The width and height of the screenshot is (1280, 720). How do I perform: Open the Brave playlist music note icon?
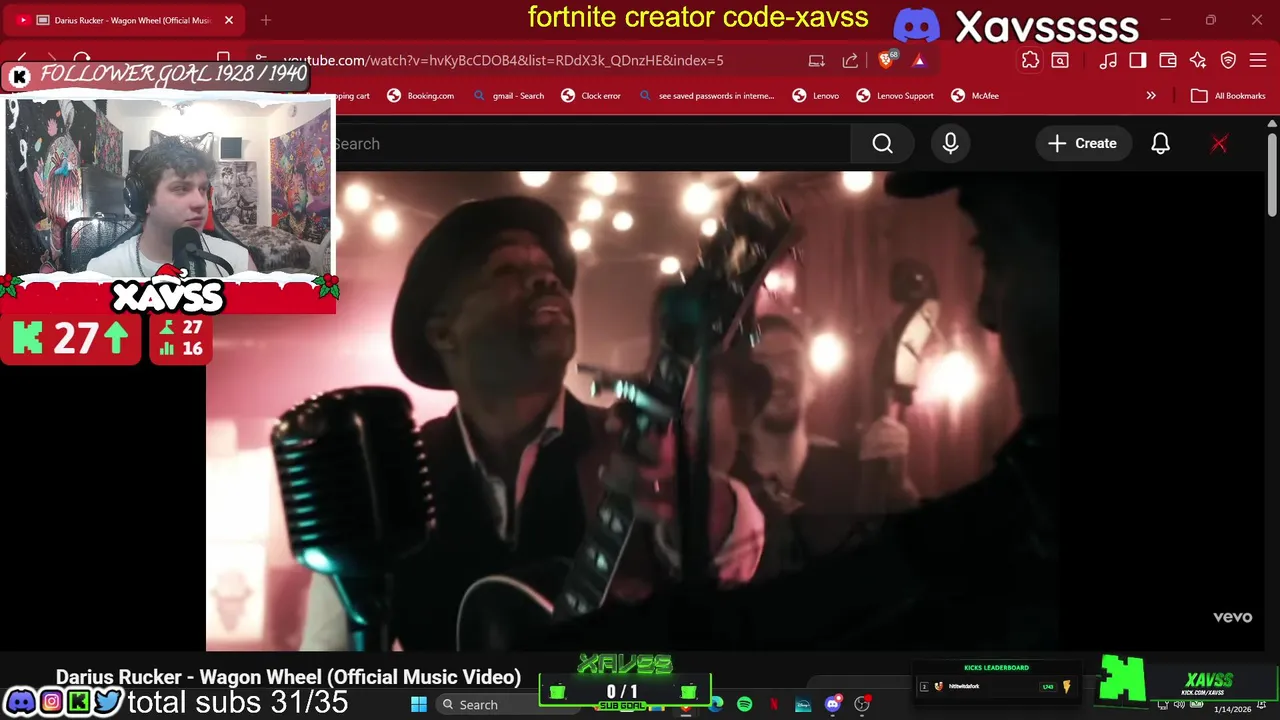click(x=1108, y=61)
